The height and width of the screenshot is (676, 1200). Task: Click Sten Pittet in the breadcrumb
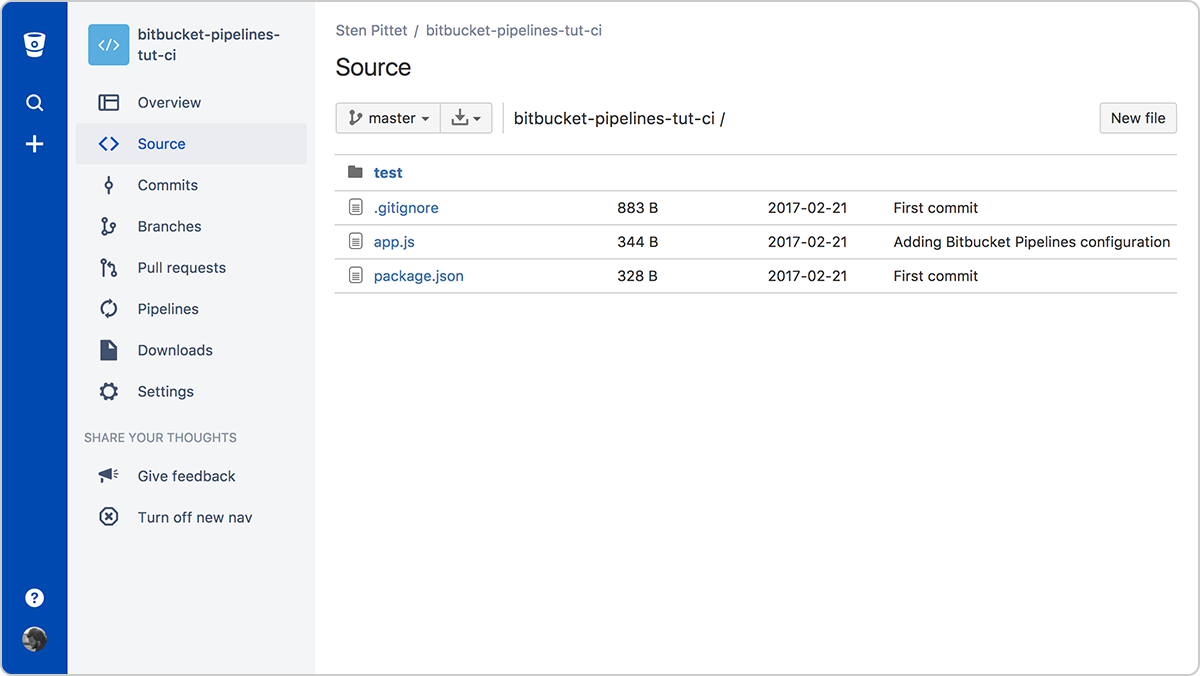(371, 30)
